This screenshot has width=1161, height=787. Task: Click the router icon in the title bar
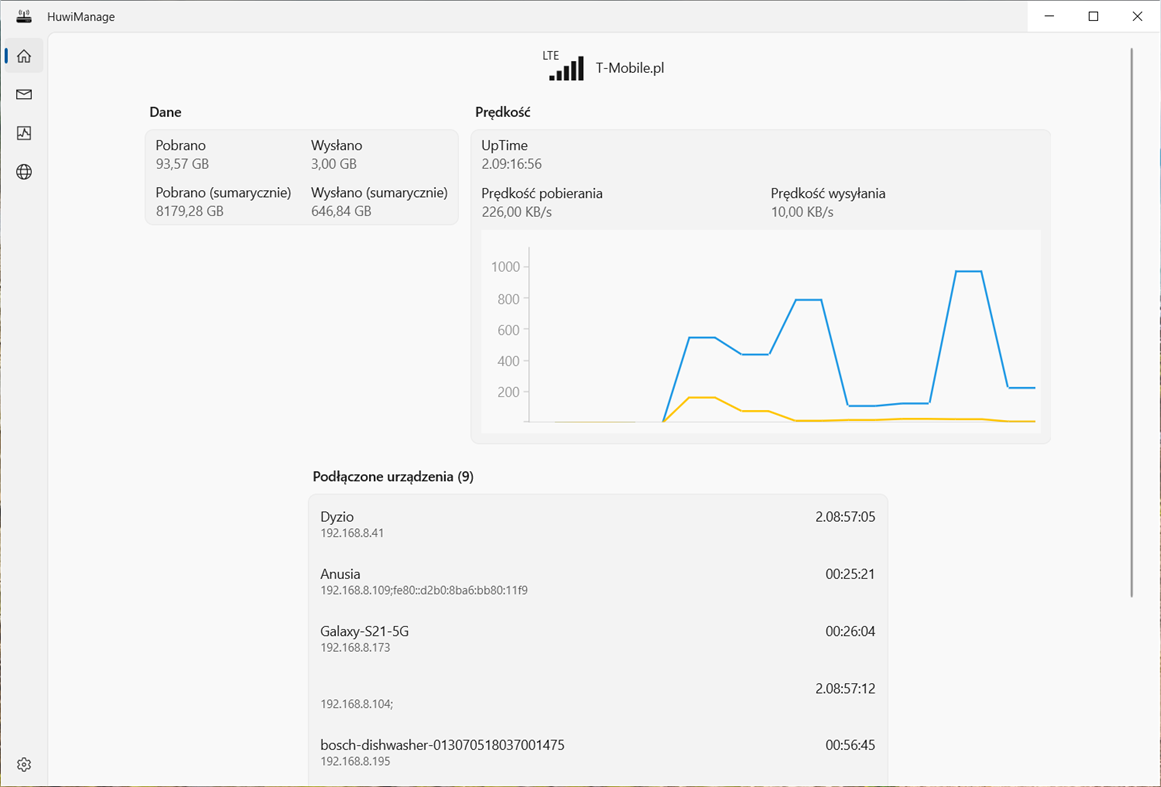point(22,16)
